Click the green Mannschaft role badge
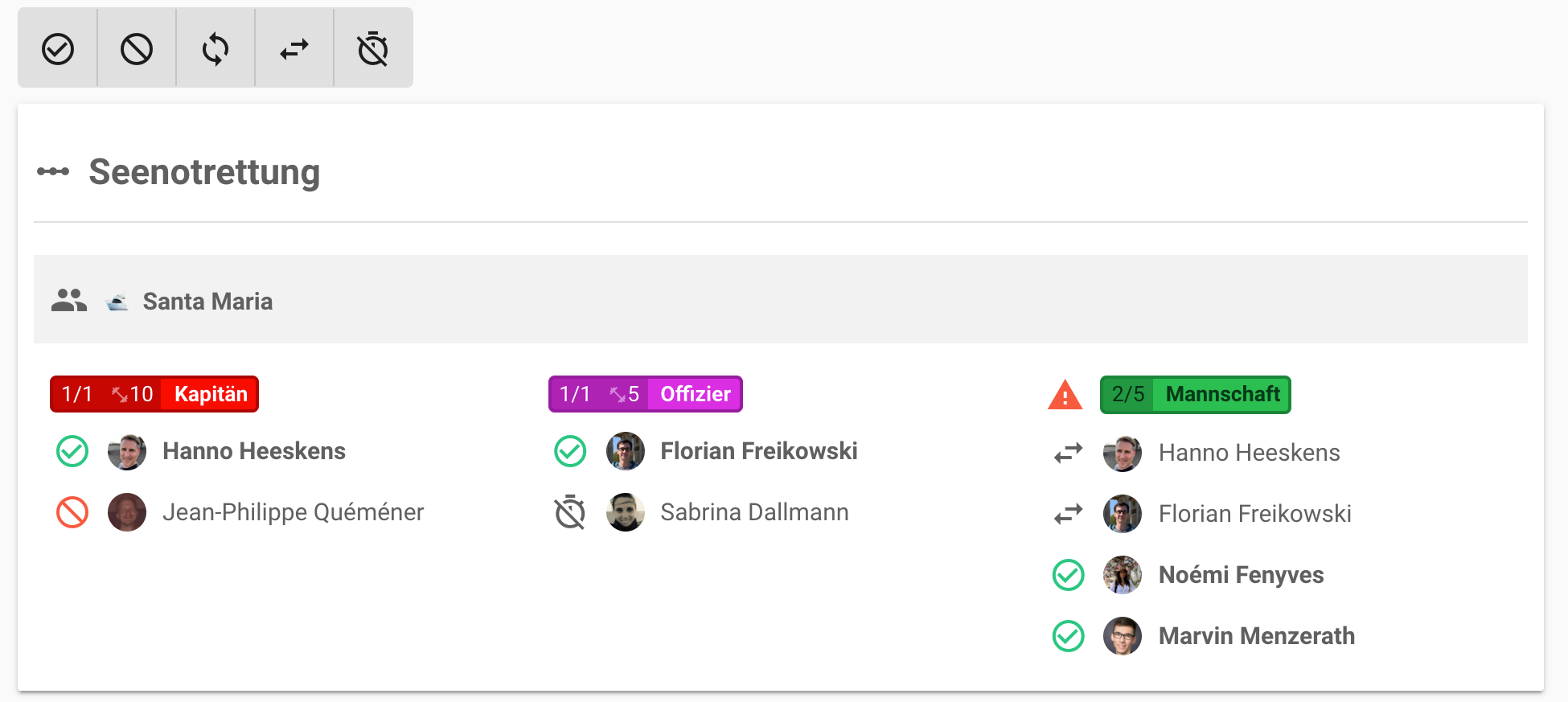The height and width of the screenshot is (702, 1568). pos(1195,394)
